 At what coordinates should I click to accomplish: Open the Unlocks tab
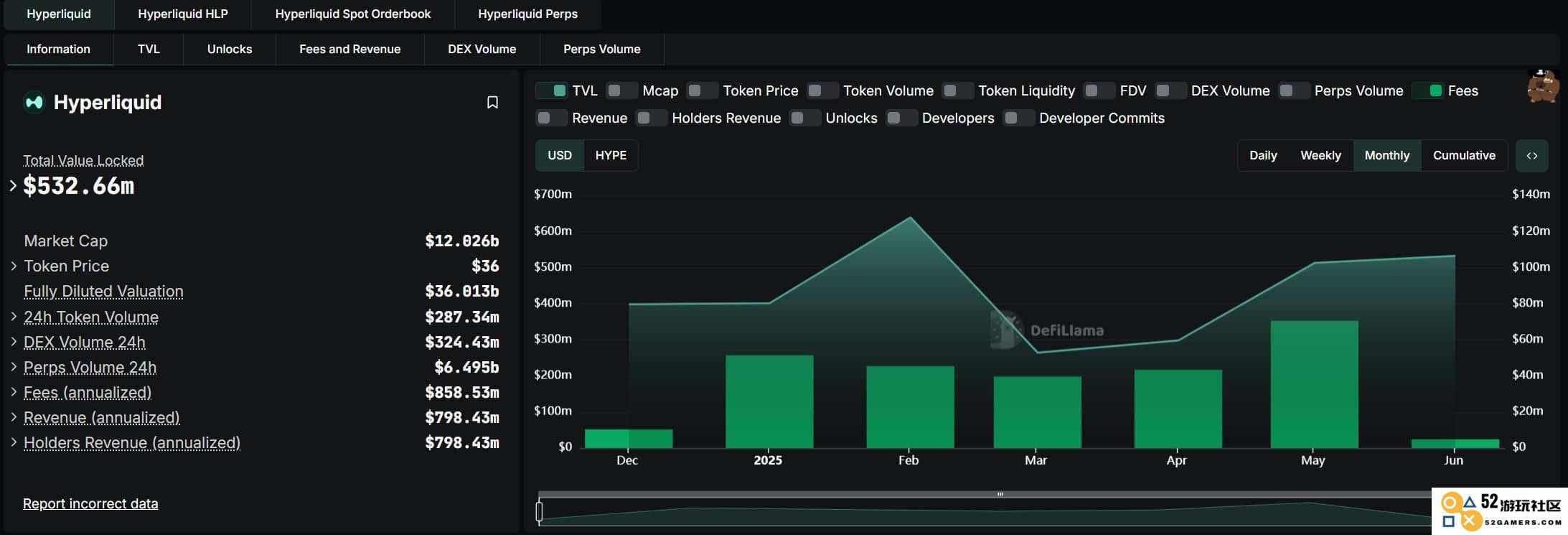pyautogui.click(x=230, y=50)
